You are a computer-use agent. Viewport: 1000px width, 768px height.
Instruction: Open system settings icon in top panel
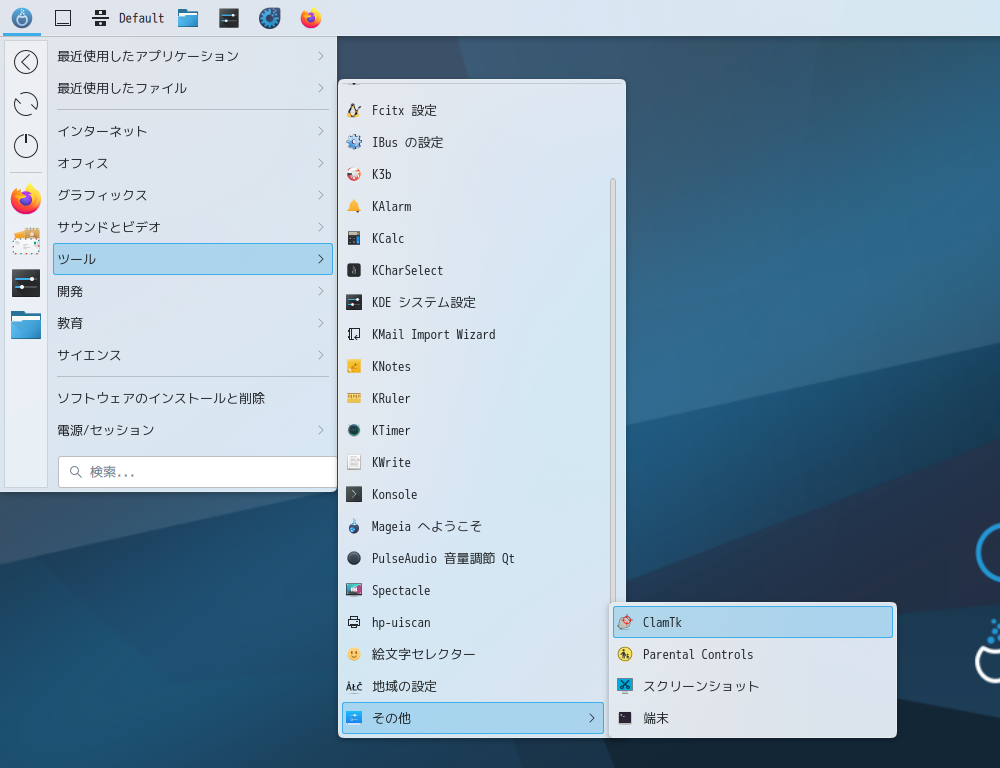[228, 18]
